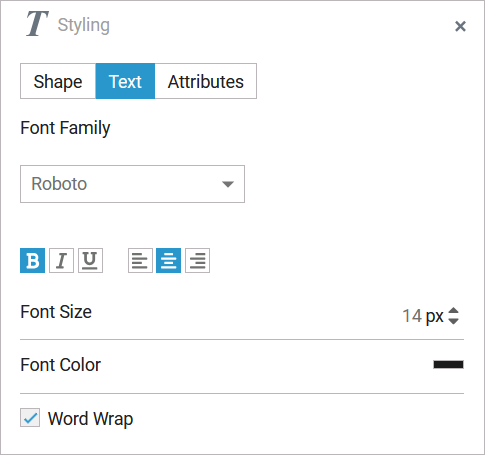Viewport: 485px width, 455px height.
Task: Toggle italic text formatting
Action: coord(61,260)
